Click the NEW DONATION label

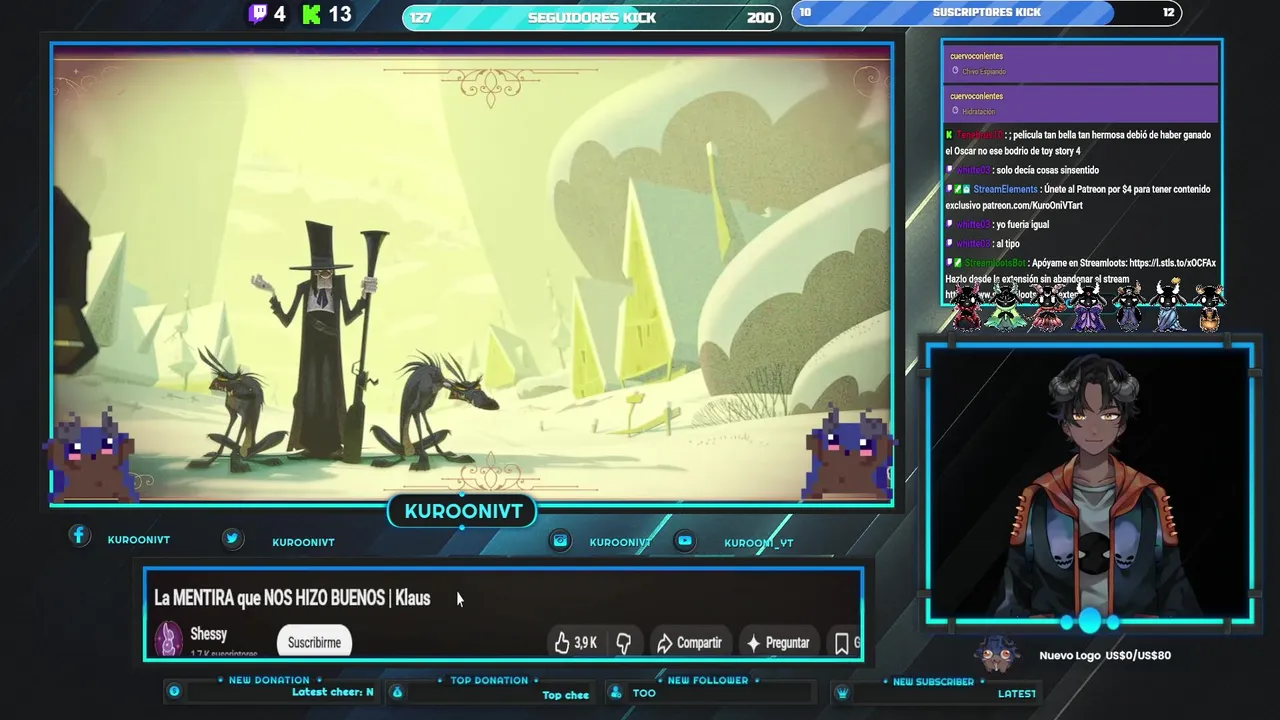[269, 680]
